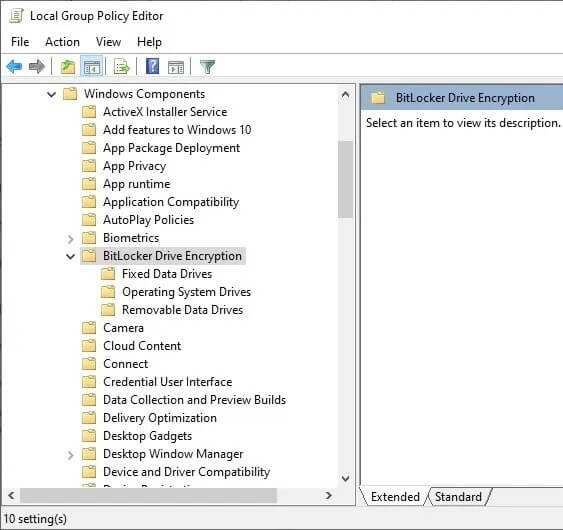Select the Connect tree item
Viewport: 563px width, 530px height.
point(126,364)
